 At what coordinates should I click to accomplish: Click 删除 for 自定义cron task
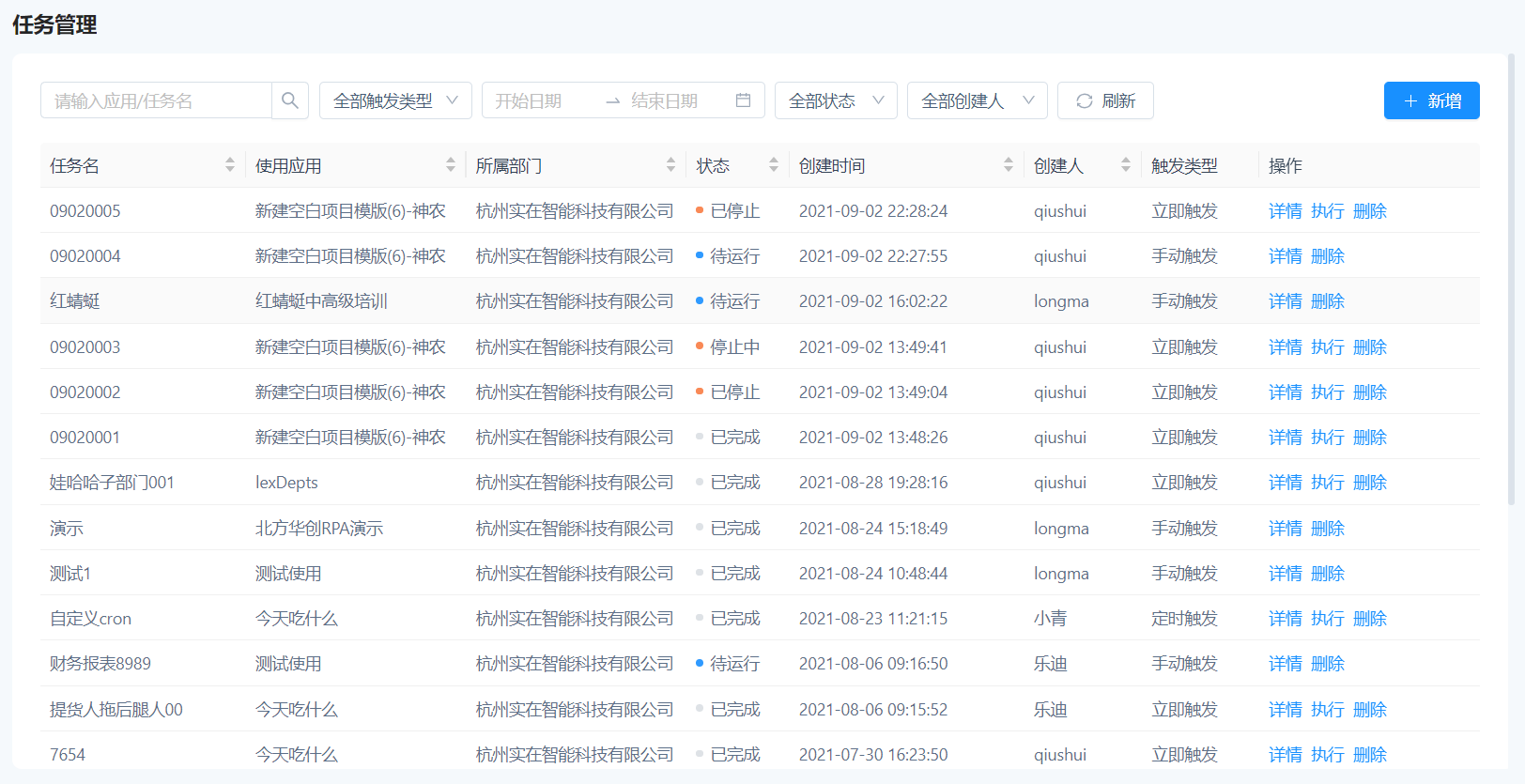tap(1369, 619)
